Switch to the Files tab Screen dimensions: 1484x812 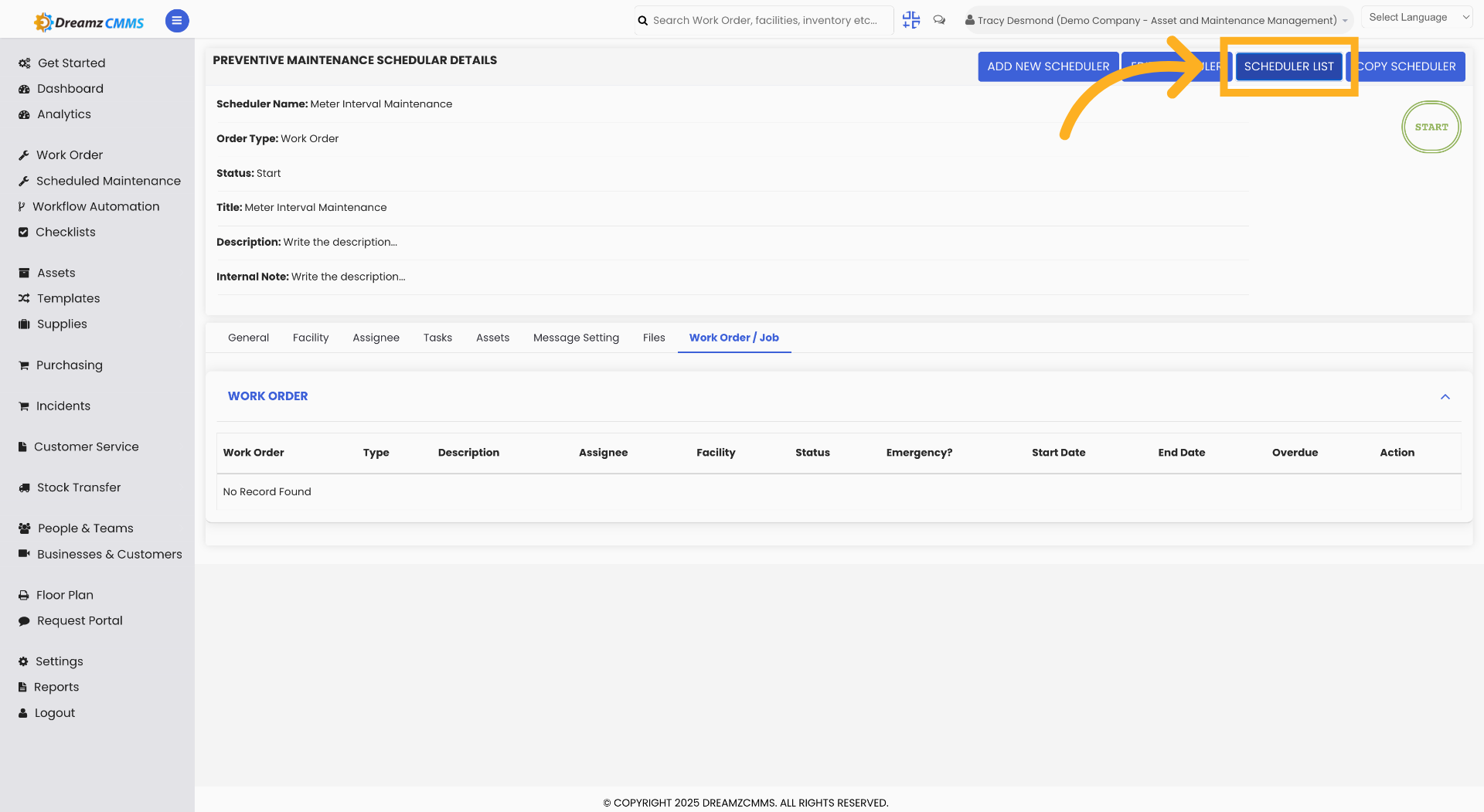coord(654,338)
